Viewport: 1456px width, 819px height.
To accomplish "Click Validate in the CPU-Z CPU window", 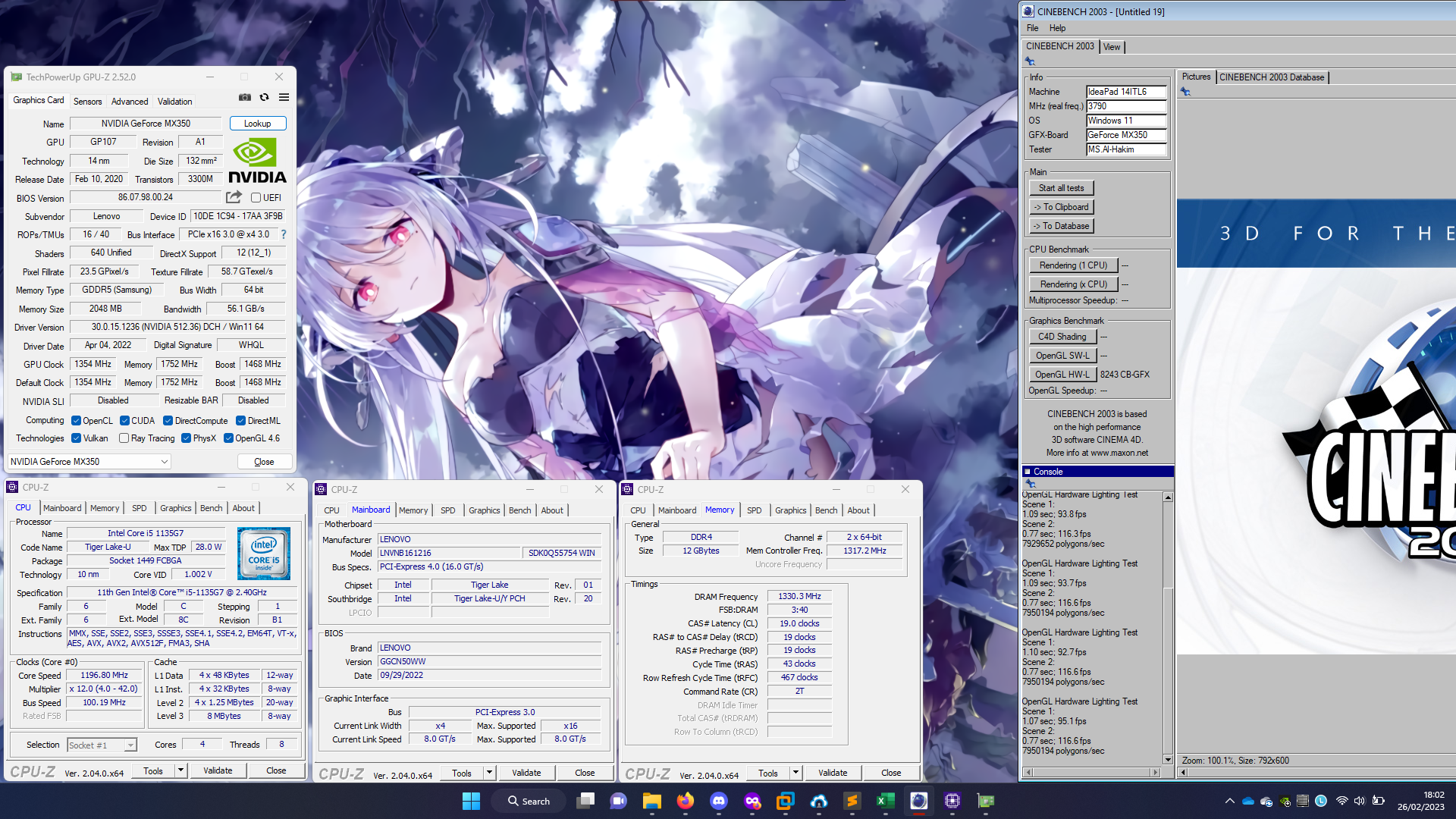I will pyautogui.click(x=218, y=770).
